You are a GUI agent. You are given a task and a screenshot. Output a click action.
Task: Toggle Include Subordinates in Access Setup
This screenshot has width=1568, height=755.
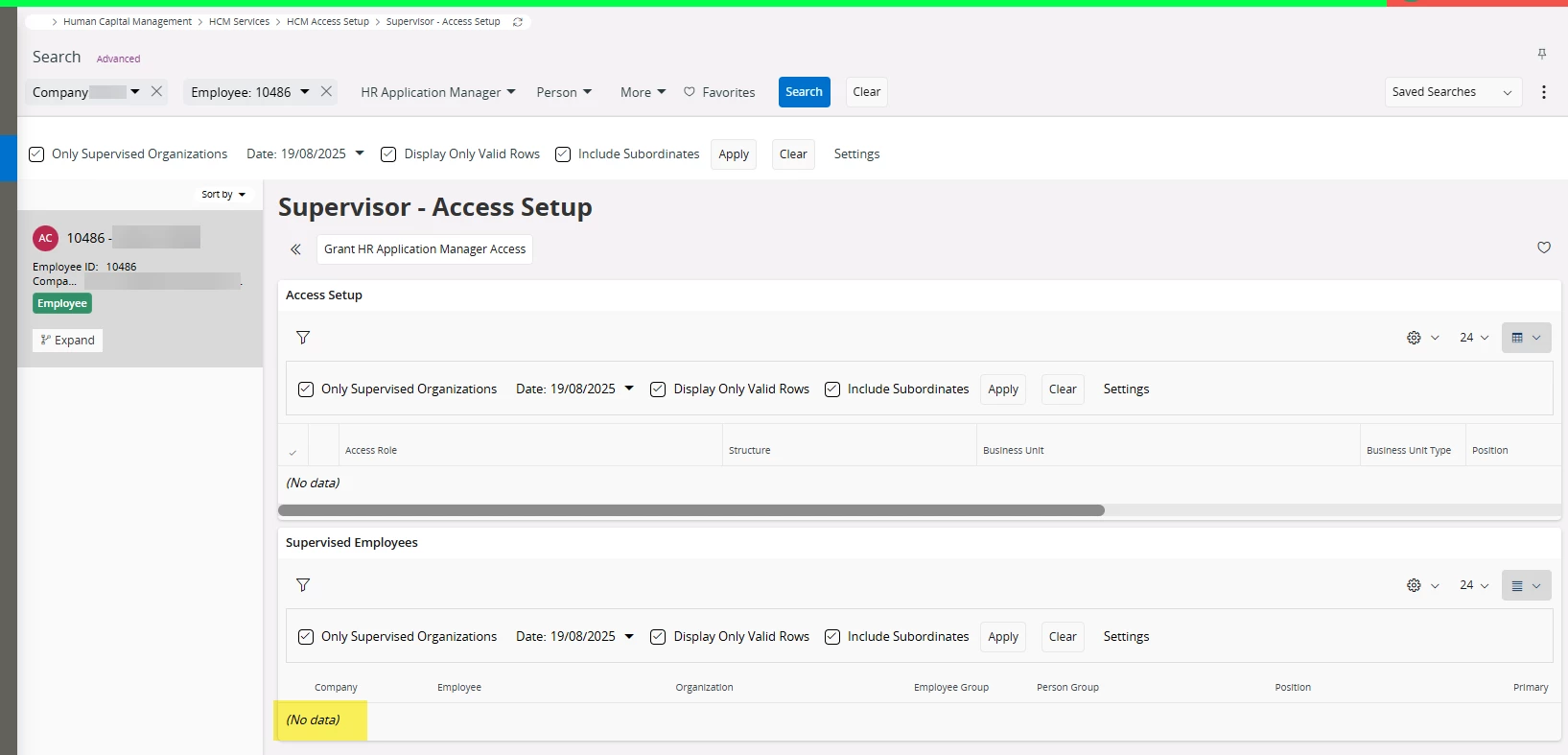(832, 389)
